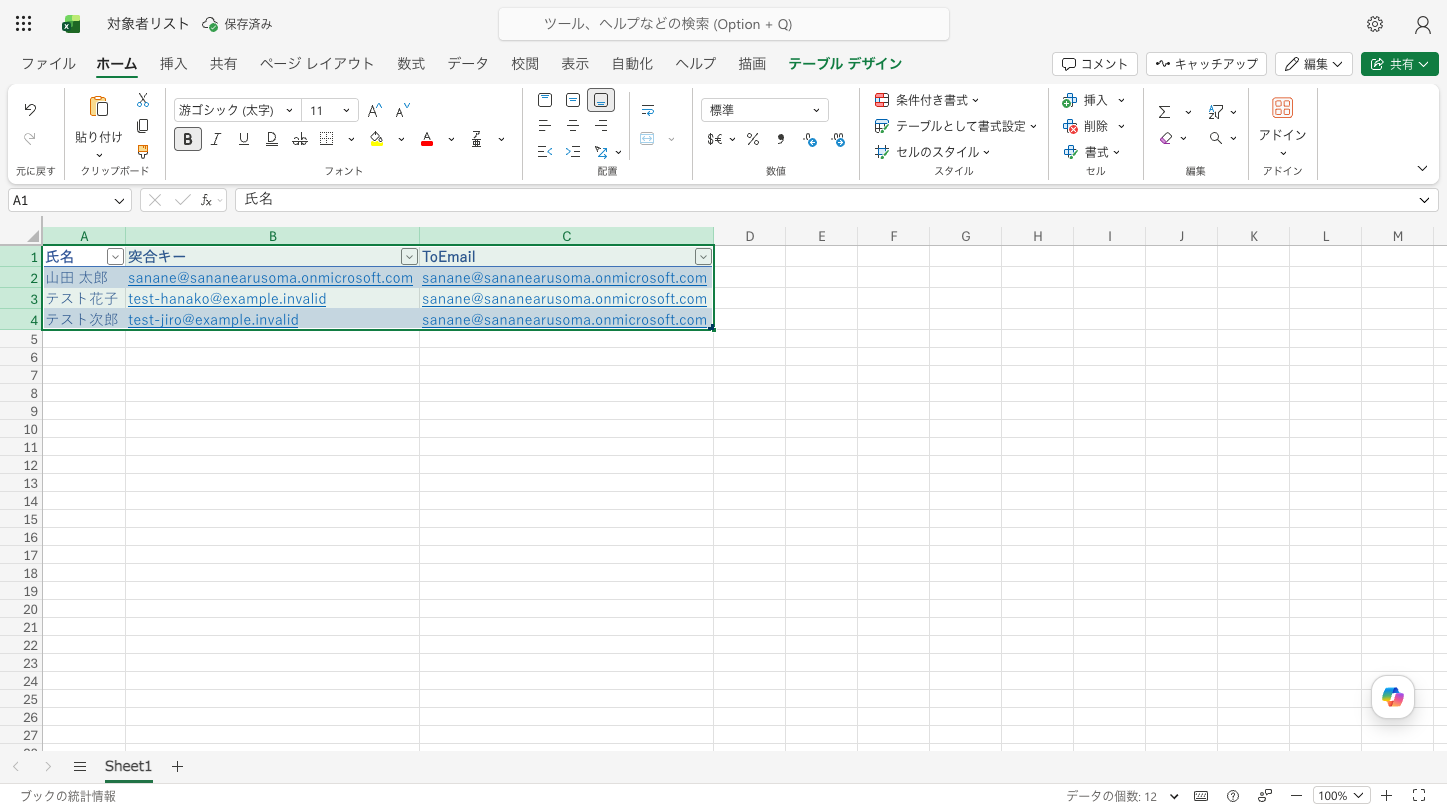The image size is (1447, 806).
Task: Switch to the データ tab
Action: point(468,64)
